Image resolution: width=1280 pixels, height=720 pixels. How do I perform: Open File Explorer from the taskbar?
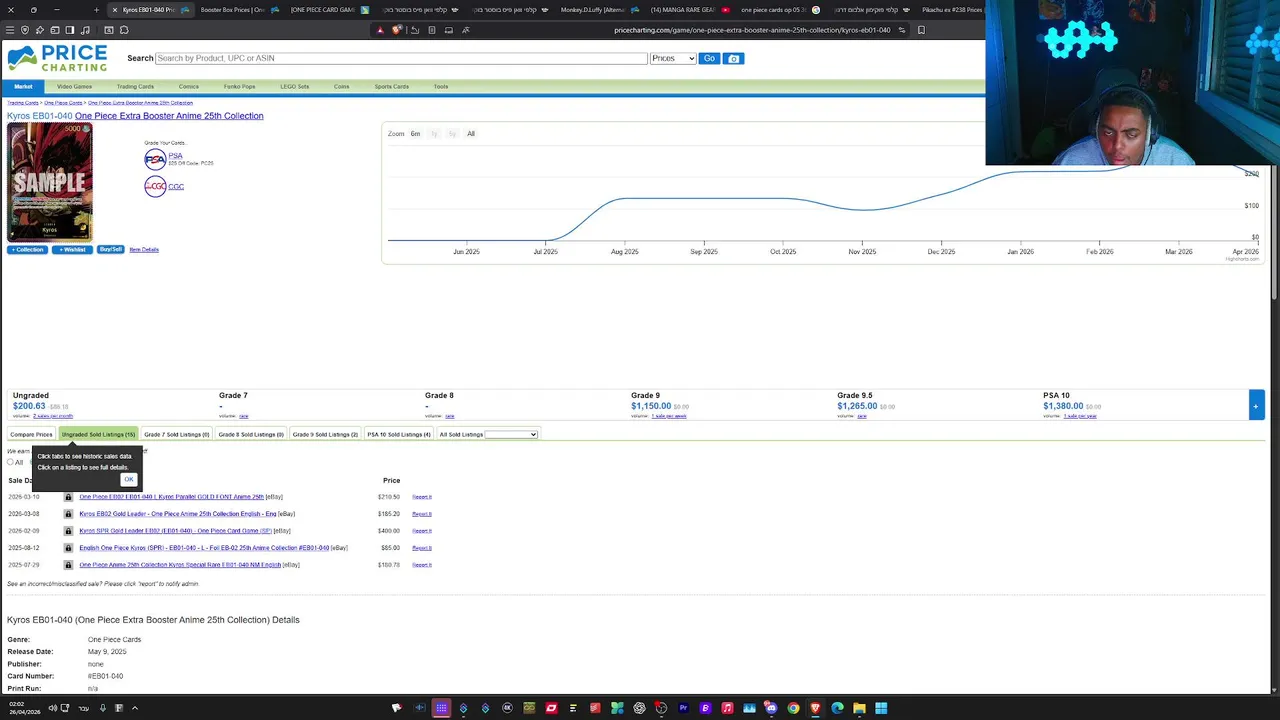(859, 708)
